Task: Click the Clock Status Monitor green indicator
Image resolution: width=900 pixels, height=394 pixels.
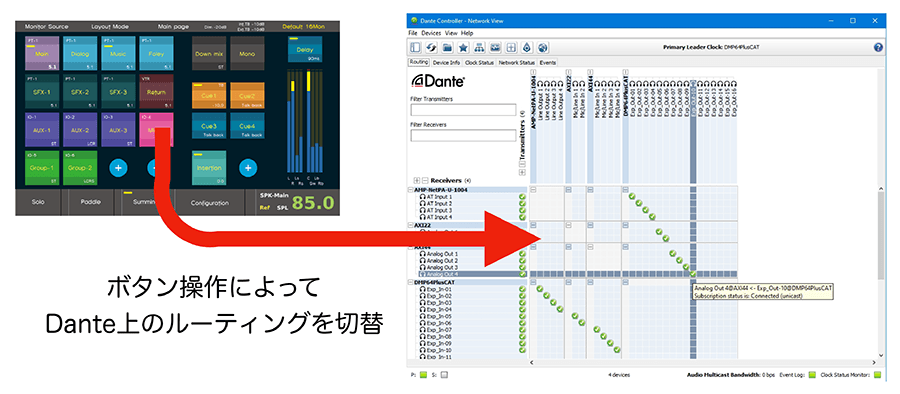Action: (877, 375)
